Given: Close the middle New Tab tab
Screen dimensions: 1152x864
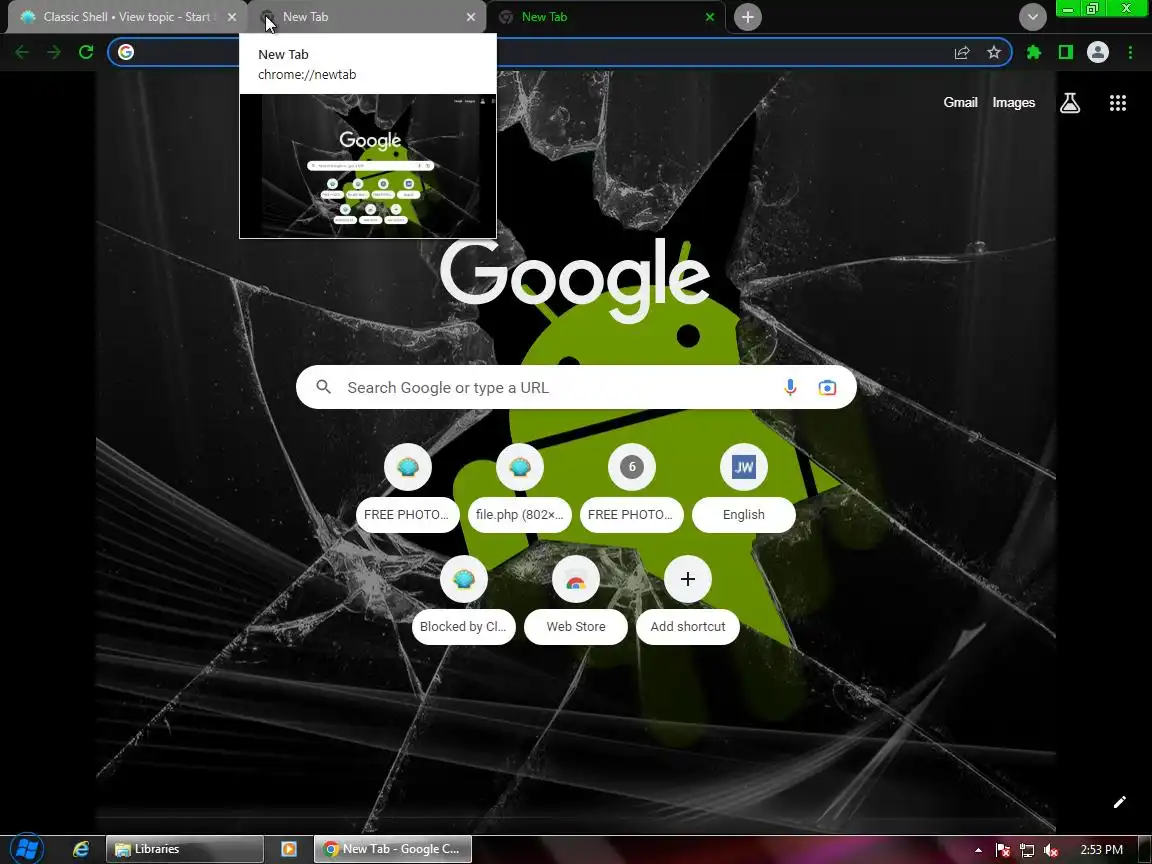Looking at the screenshot, I should coord(471,17).
